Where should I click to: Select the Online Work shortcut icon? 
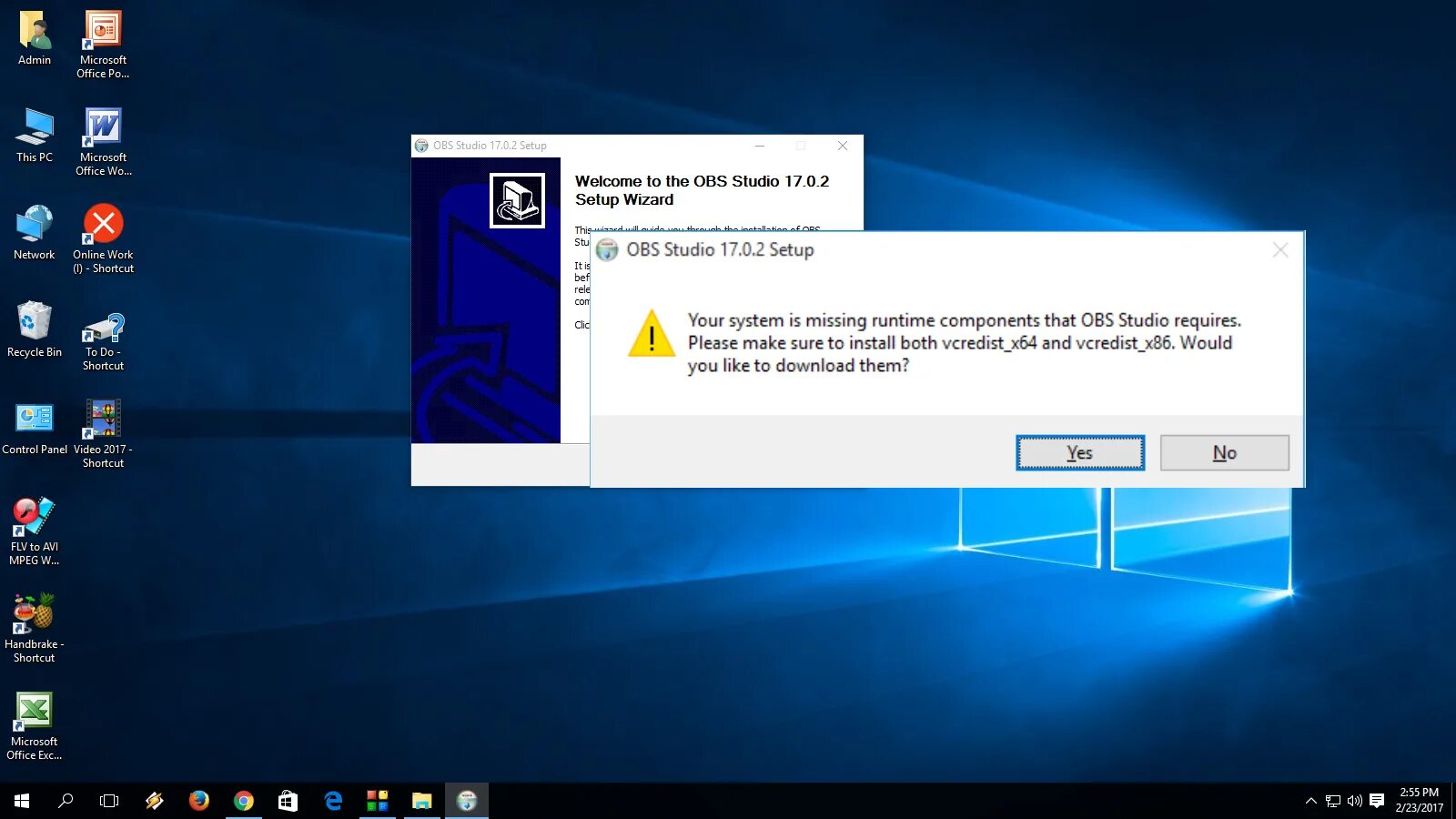tap(103, 240)
